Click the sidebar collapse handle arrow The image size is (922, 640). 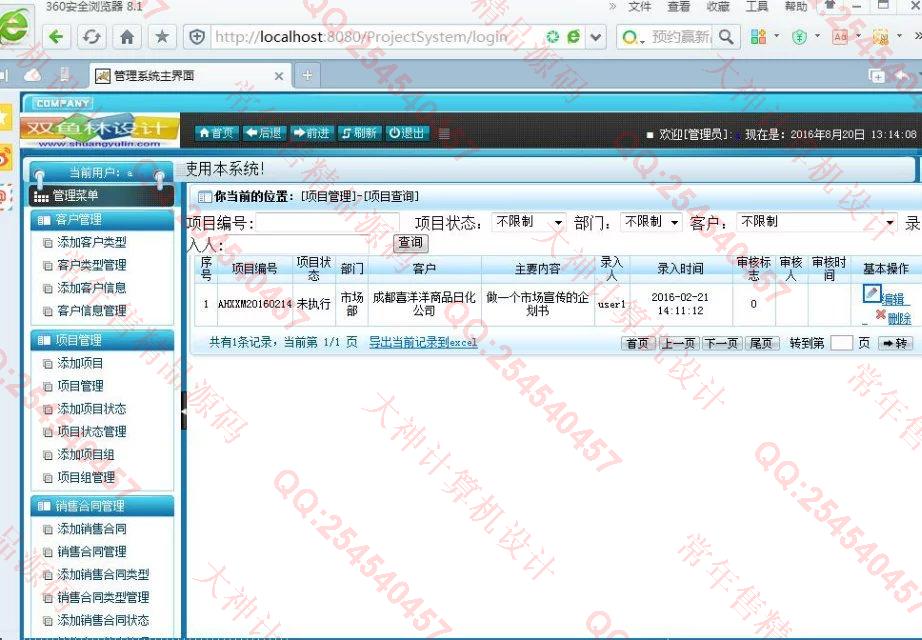[x=183, y=411]
